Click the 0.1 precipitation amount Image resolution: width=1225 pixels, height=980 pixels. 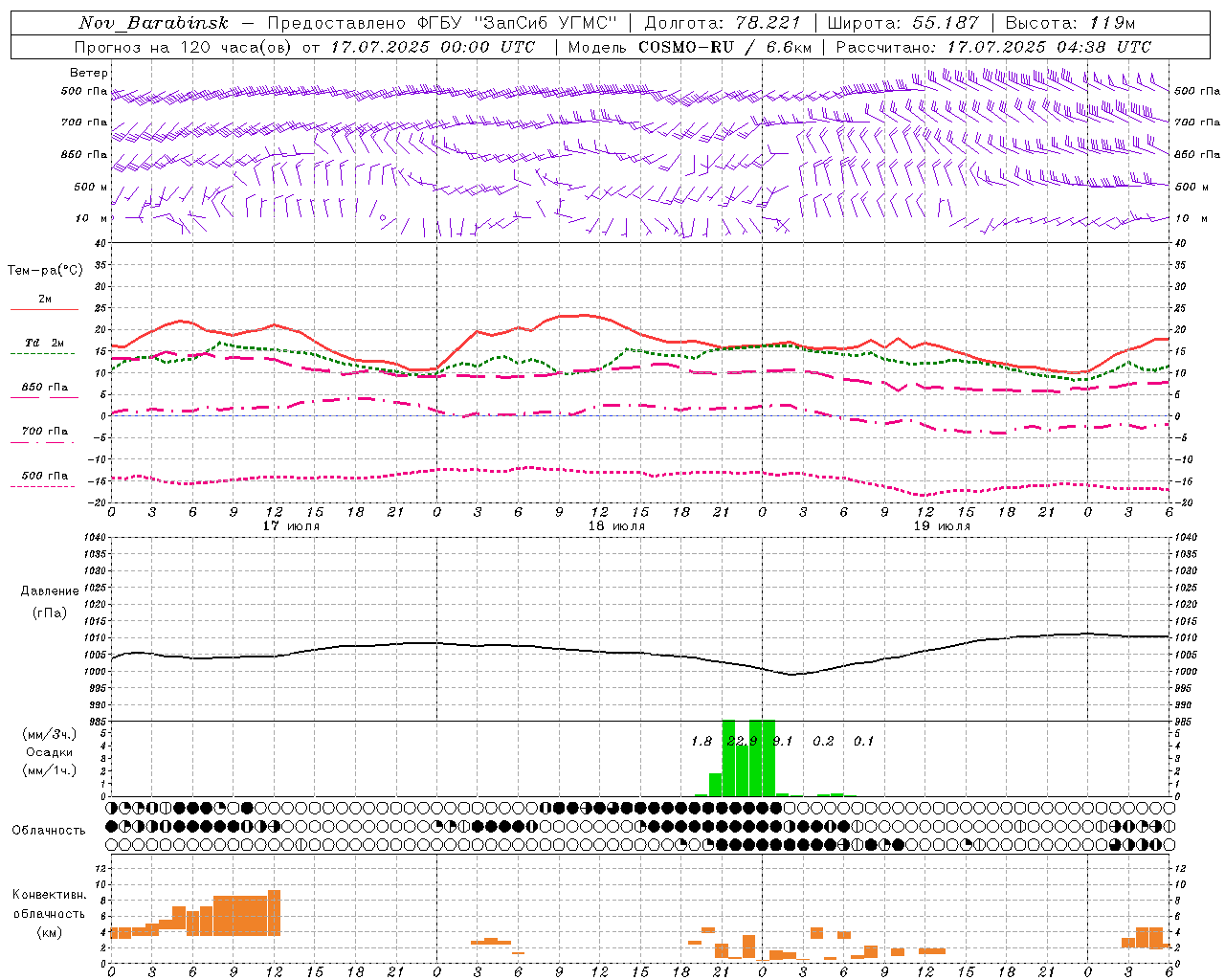pos(863,741)
